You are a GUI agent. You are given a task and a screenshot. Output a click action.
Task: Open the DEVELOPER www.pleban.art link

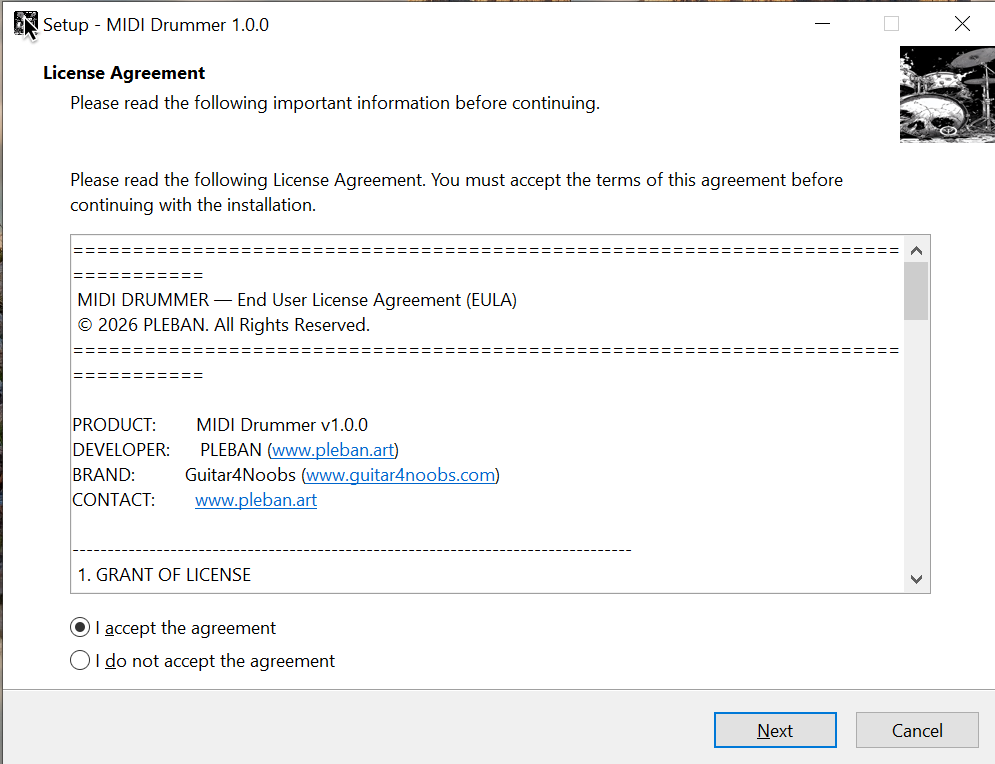[333, 450]
